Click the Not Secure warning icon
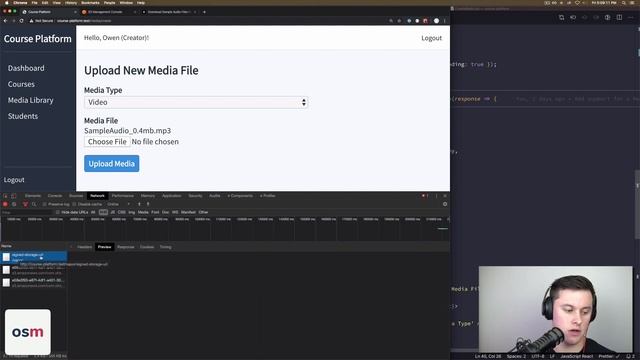 [x=31, y=20]
